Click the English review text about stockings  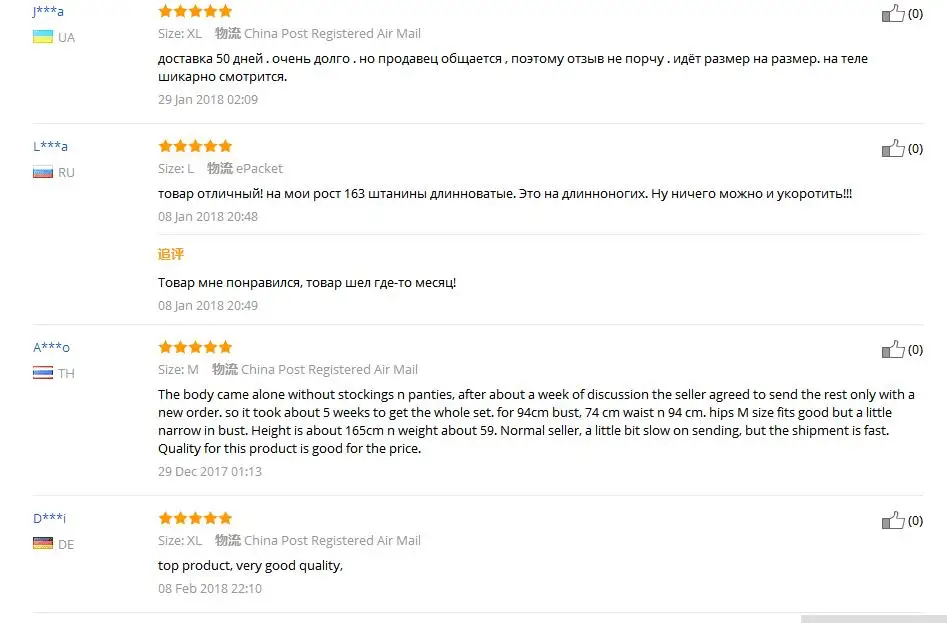[536, 421]
